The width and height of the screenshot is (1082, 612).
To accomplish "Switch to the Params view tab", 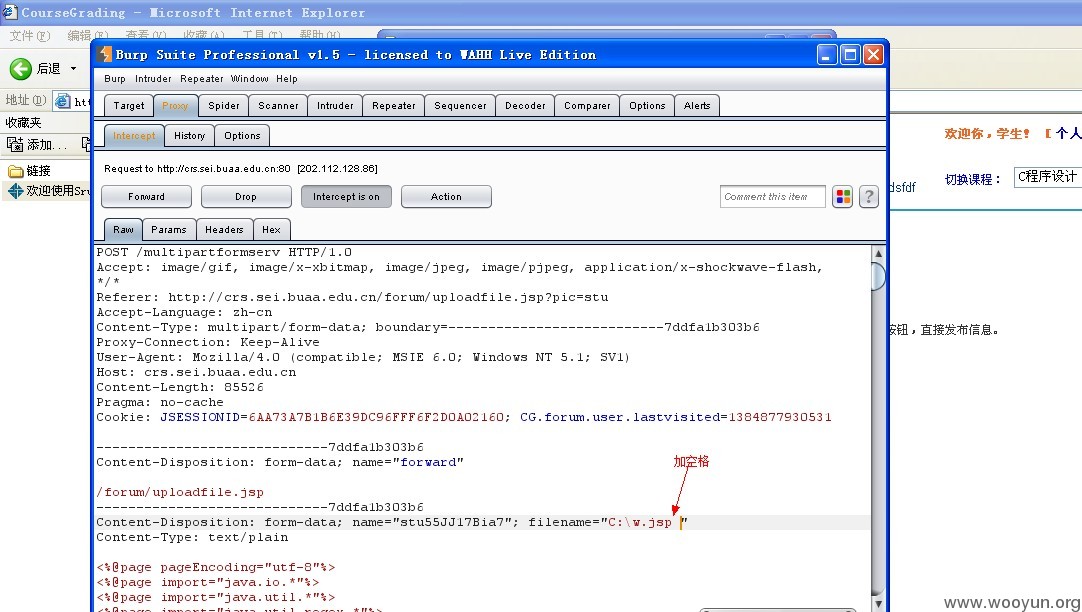I will 169,230.
